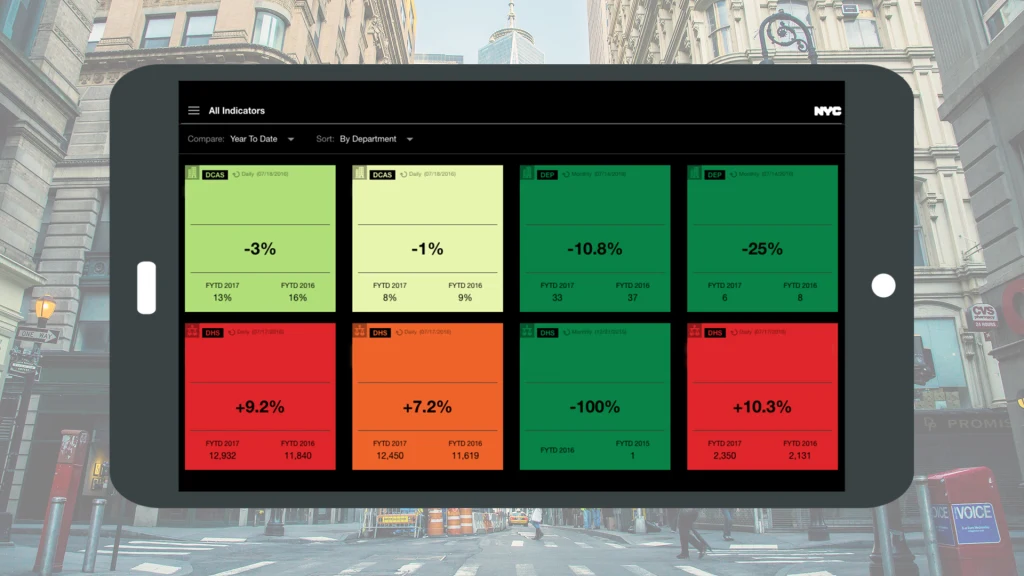Open the Compare 'Year To Date' dropdown
This screenshot has height=576, width=1024.
coord(262,139)
